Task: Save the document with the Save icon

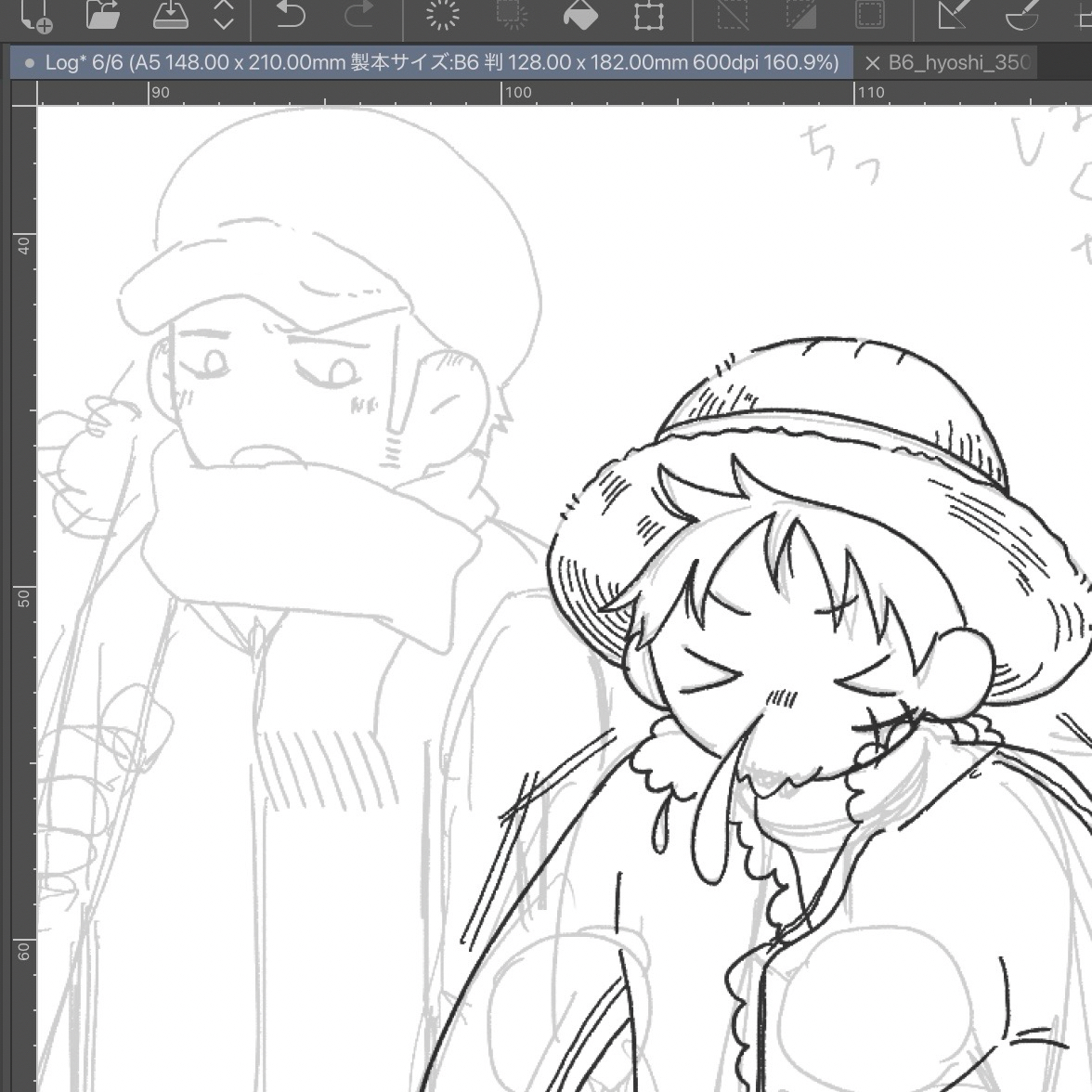Action: coord(170,15)
